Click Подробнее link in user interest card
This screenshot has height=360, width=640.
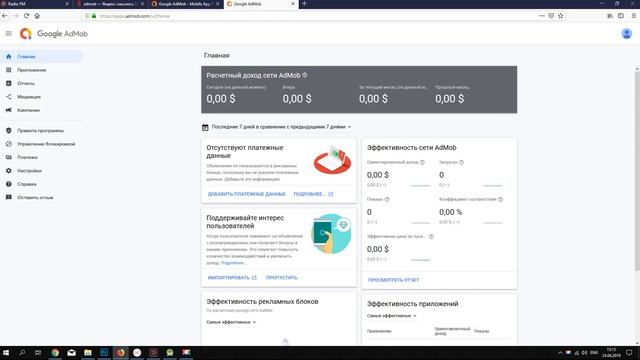(233, 263)
